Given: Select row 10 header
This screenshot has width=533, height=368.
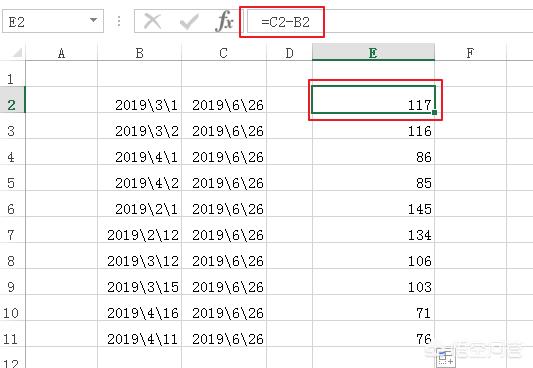Looking at the screenshot, I should point(13,308).
